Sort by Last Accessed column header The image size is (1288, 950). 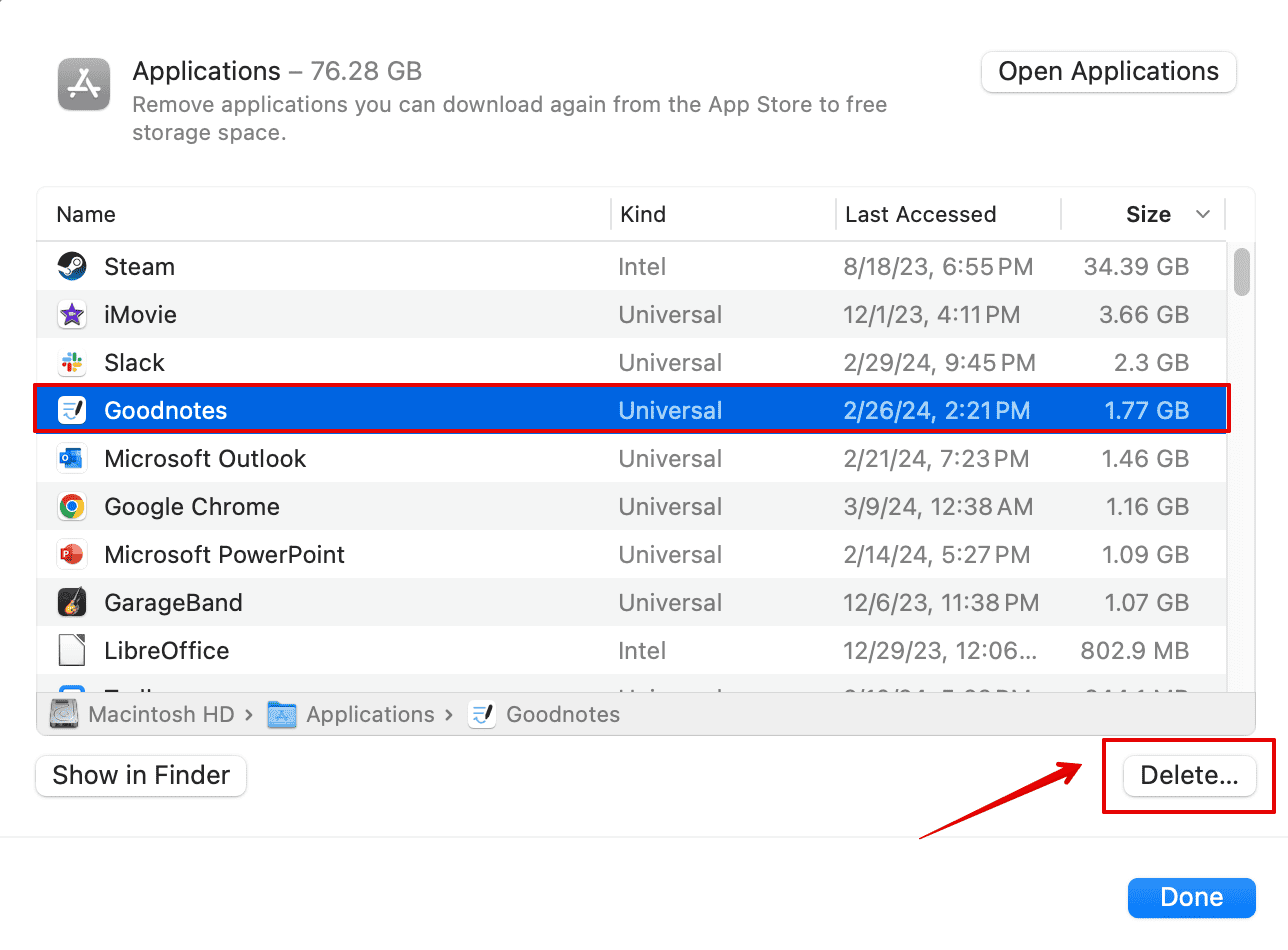pyautogui.click(x=920, y=214)
